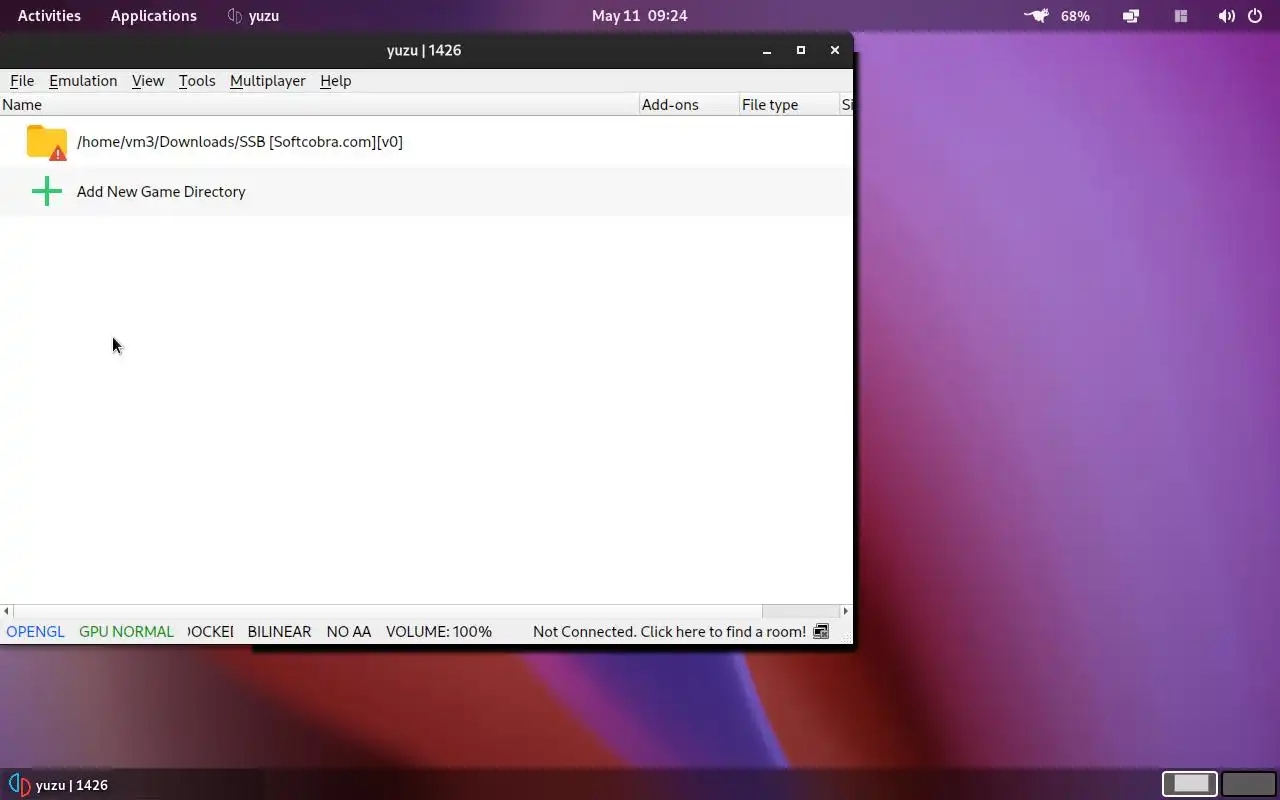Open the Tools menu
This screenshot has height=800, width=1280.
tap(197, 81)
